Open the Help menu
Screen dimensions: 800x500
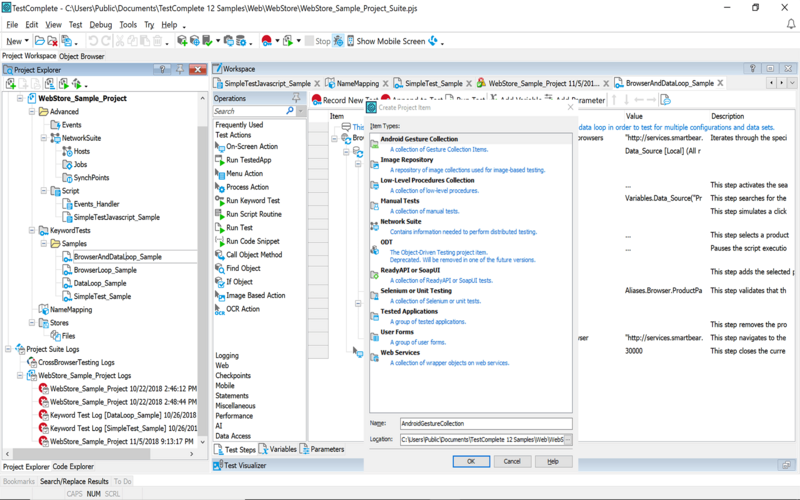[169, 24]
